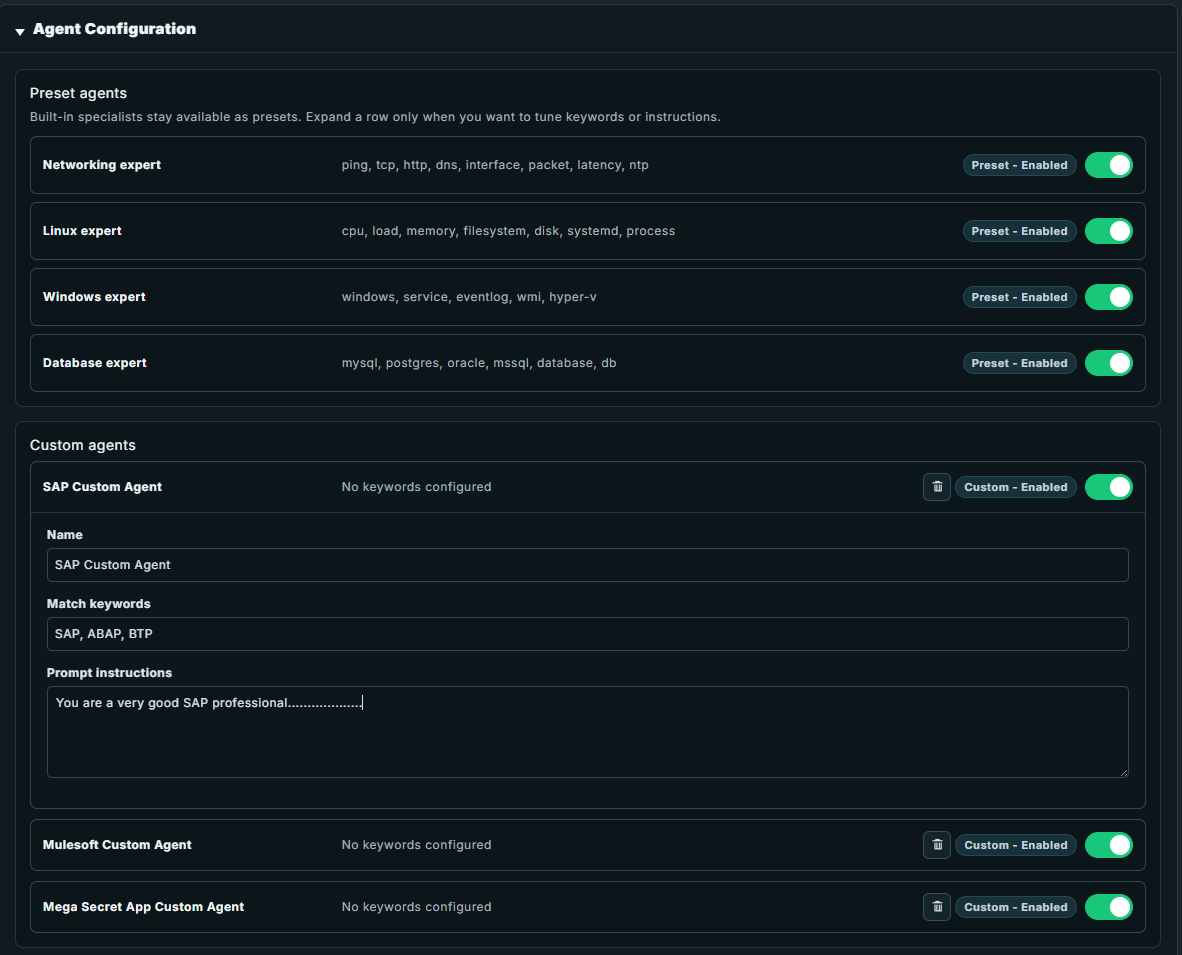The image size is (1182, 955).
Task: Focus the Match keywords field
Action: (x=587, y=634)
